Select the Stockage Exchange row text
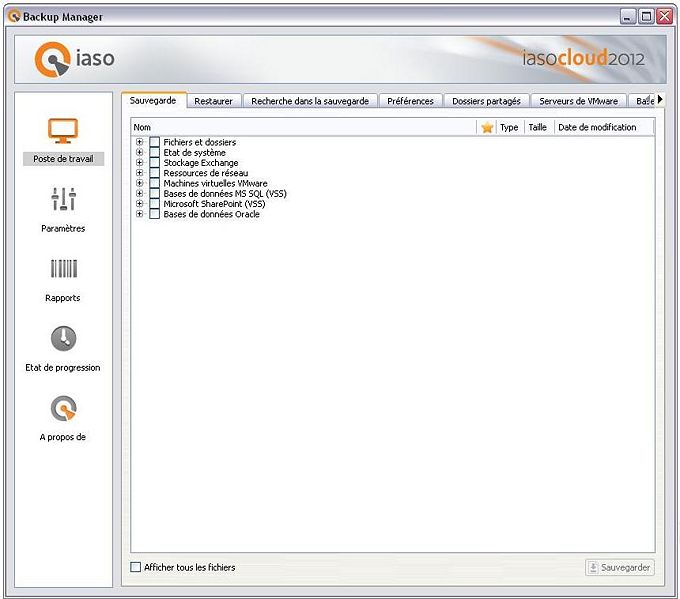This screenshot has height=599, width=680. tap(201, 163)
